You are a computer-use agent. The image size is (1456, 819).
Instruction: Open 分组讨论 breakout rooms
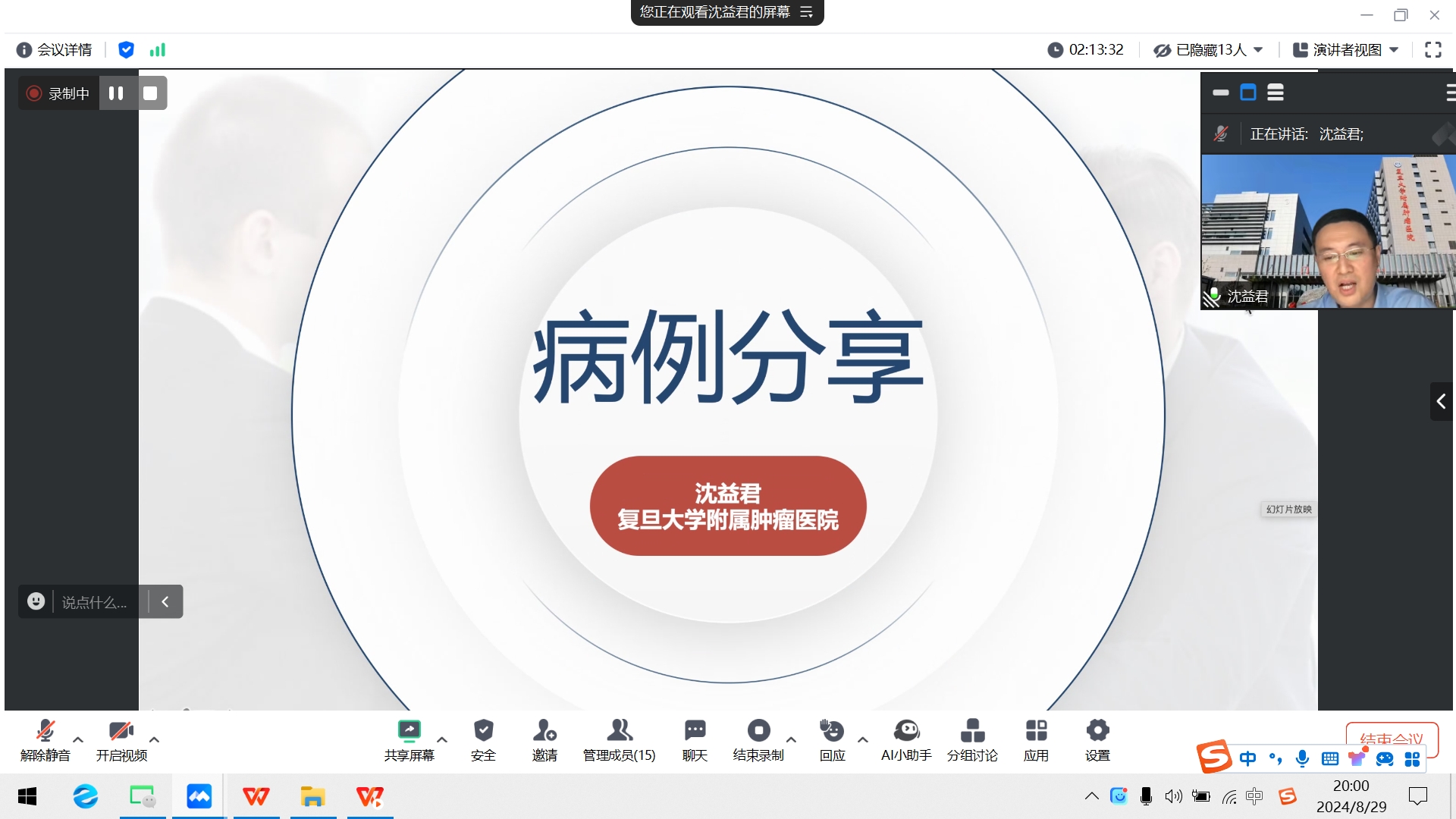pos(972,740)
